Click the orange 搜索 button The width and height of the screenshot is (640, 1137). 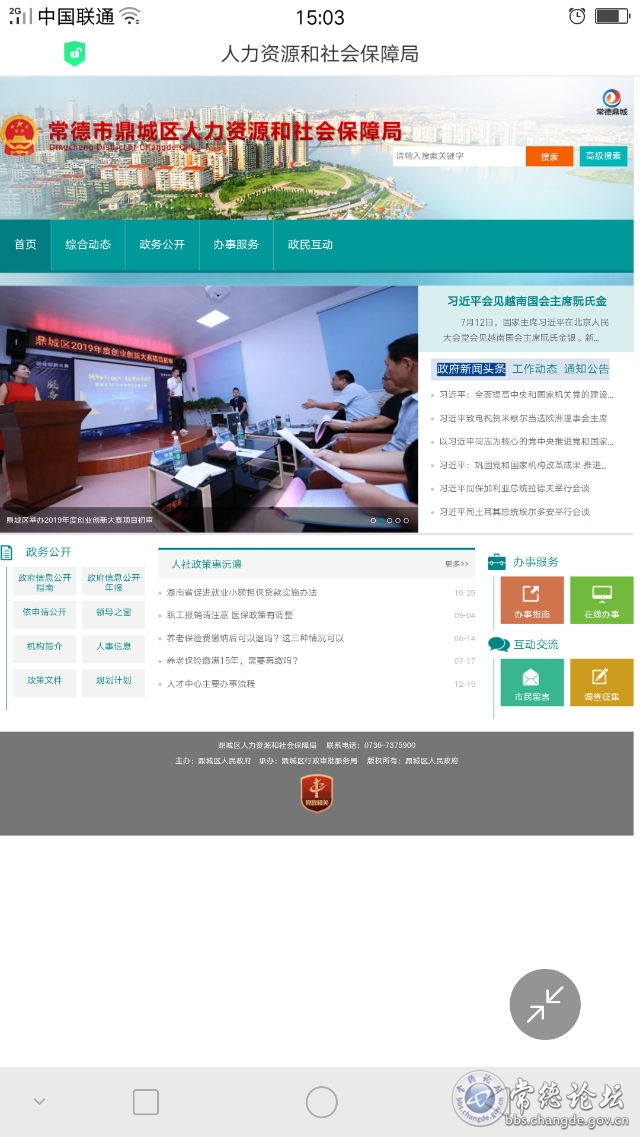[549, 157]
